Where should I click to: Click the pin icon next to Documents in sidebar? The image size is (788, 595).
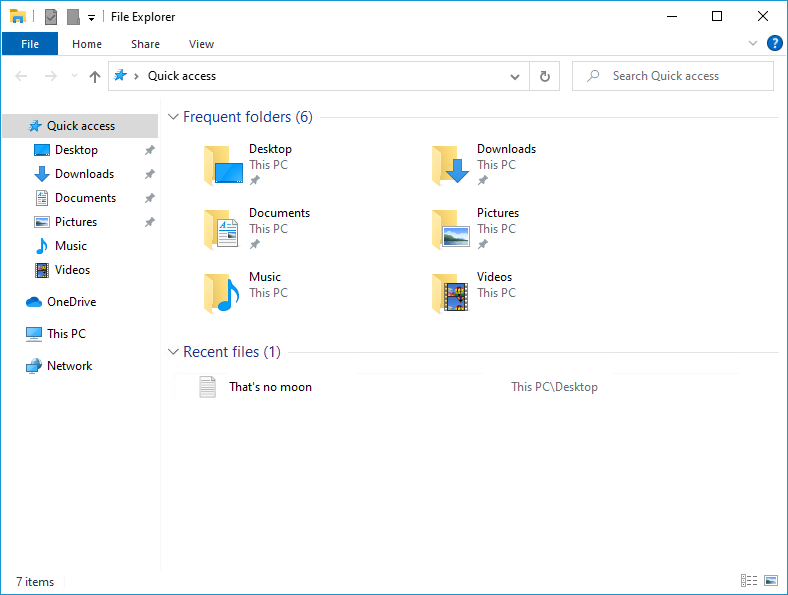coord(149,198)
